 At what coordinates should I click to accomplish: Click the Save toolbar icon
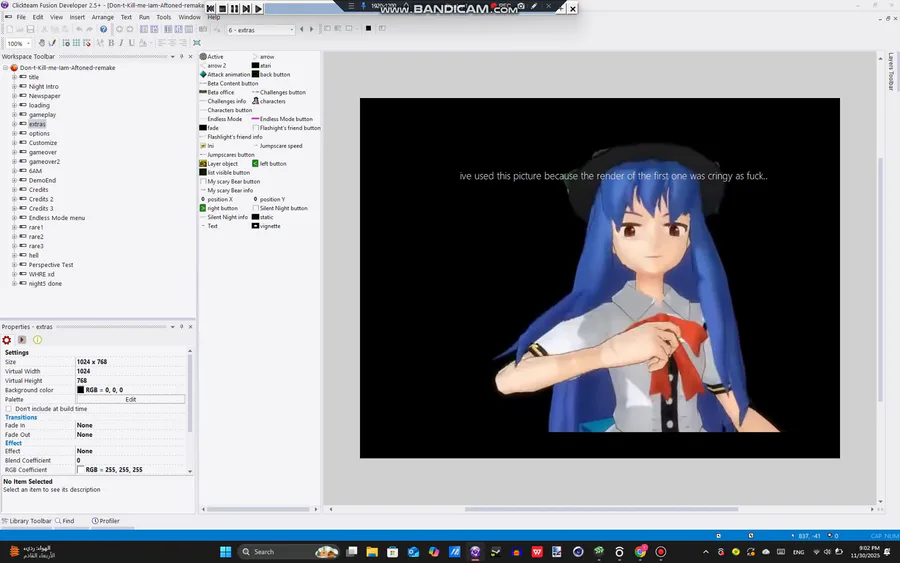click(30, 29)
